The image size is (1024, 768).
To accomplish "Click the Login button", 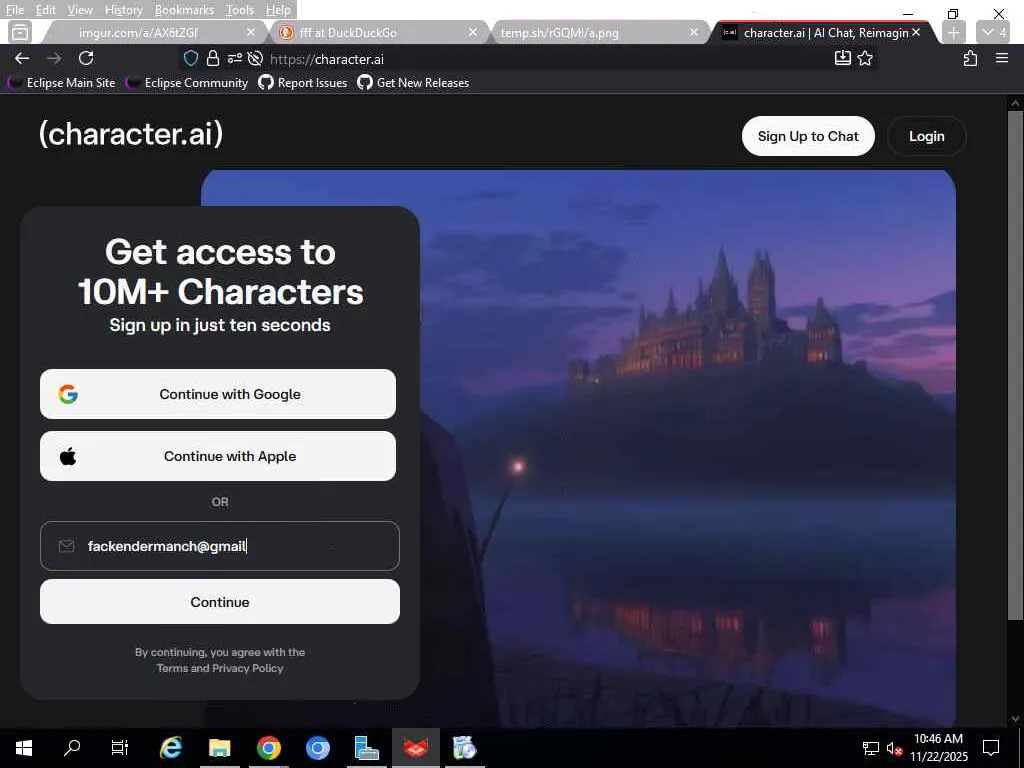I will (927, 136).
